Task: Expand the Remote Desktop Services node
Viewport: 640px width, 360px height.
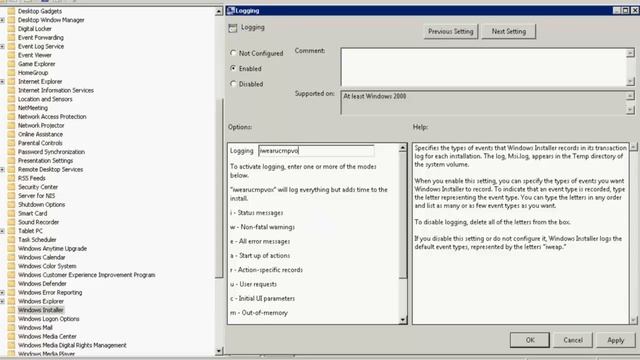Action: pyautogui.click(x=2, y=169)
